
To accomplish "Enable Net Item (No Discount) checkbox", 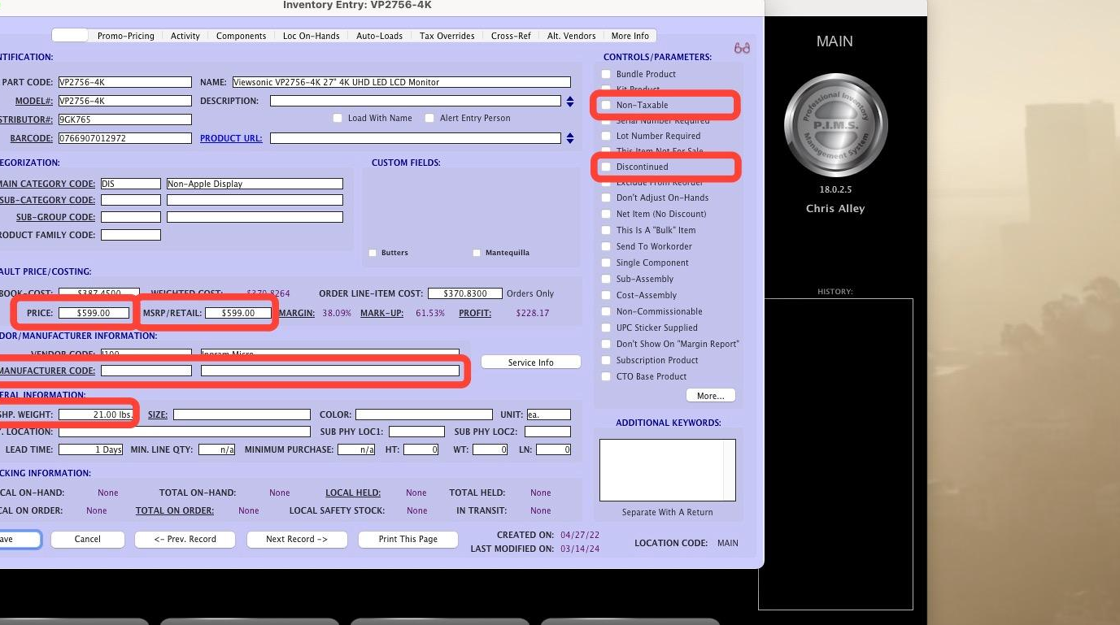I will pyautogui.click(x=606, y=214).
